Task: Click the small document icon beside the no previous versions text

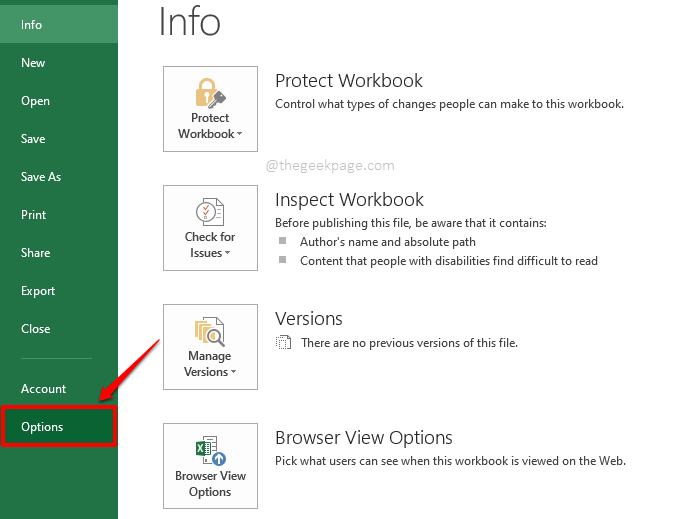Action: point(284,343)
